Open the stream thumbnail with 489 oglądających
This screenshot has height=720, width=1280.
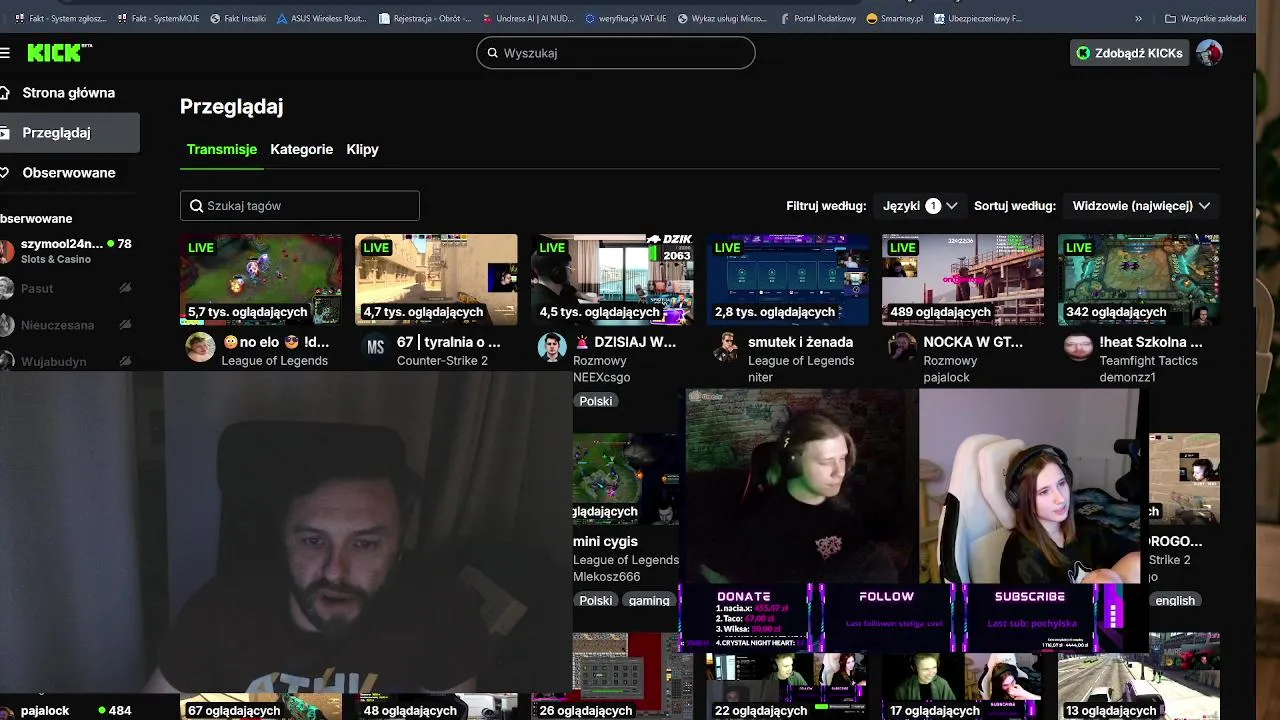(x=963, y=280)
